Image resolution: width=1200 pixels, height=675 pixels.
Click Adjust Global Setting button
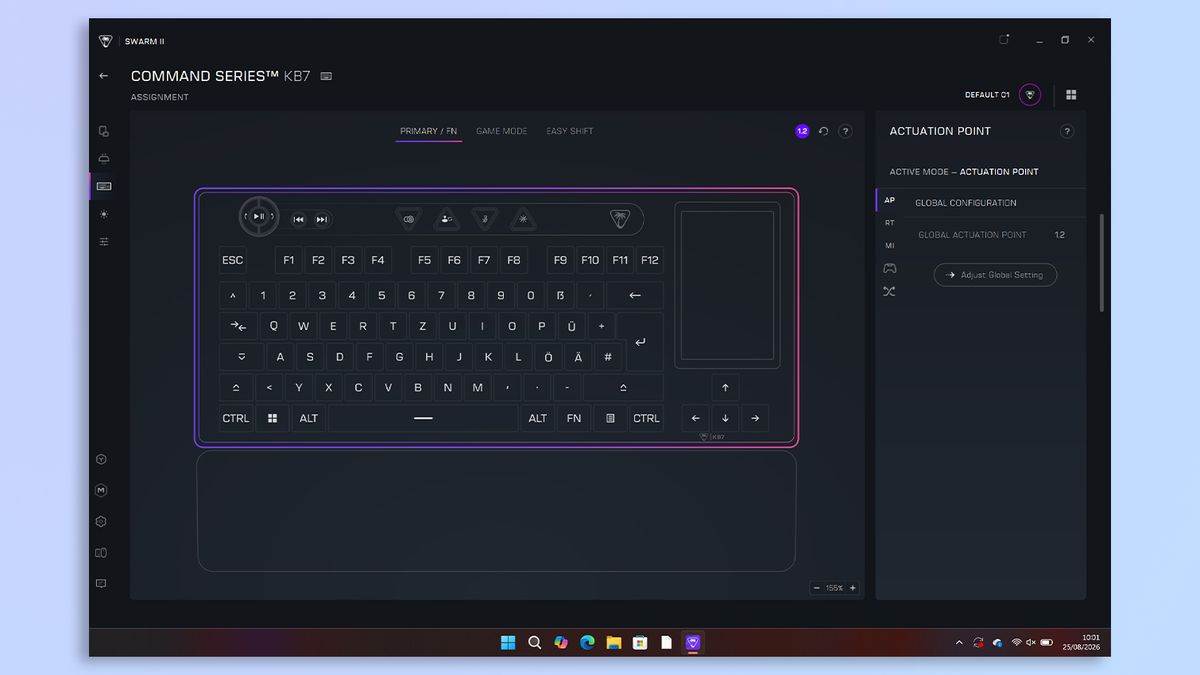point(995,275)
